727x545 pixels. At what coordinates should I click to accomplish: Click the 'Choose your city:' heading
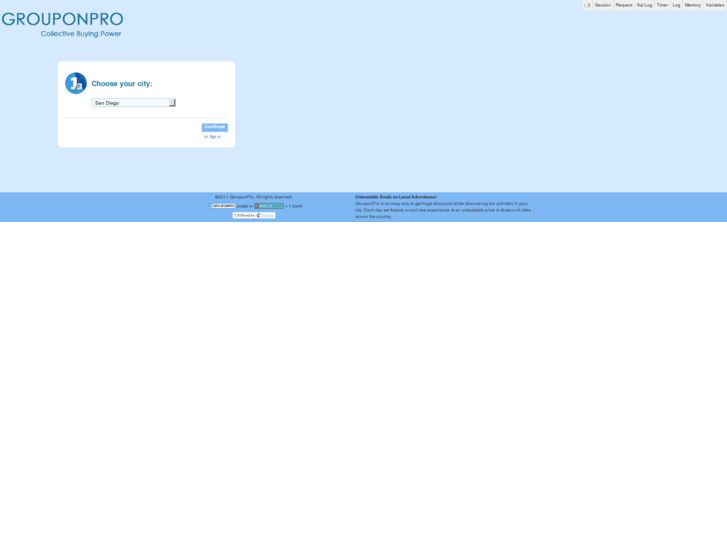tap(121, 84)
